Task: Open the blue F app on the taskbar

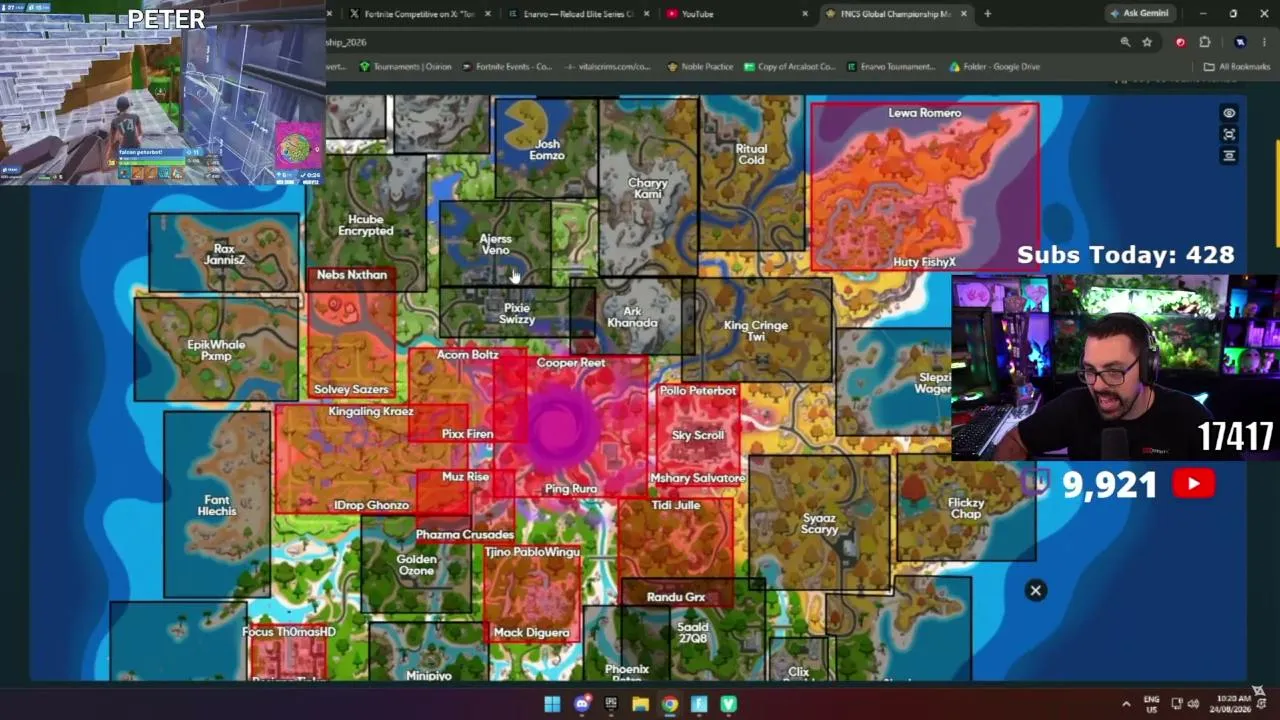Action: [699, 704]
